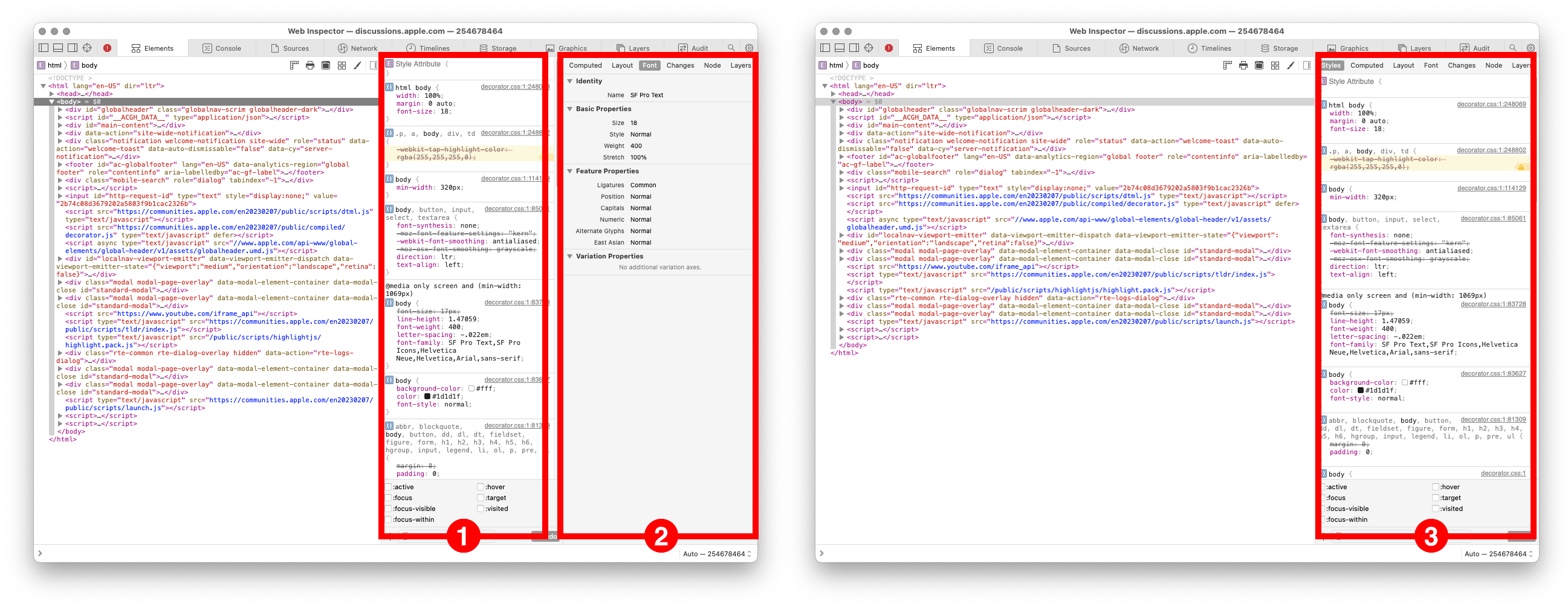In left inspector, toggle the :active checkbox
The image size is (1568, 607).
388,487
